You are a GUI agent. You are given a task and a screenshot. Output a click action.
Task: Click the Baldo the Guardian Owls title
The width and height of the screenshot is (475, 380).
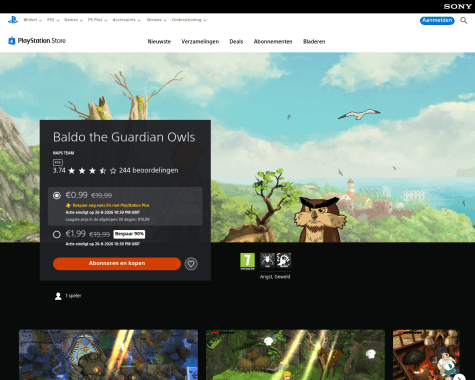124,137
